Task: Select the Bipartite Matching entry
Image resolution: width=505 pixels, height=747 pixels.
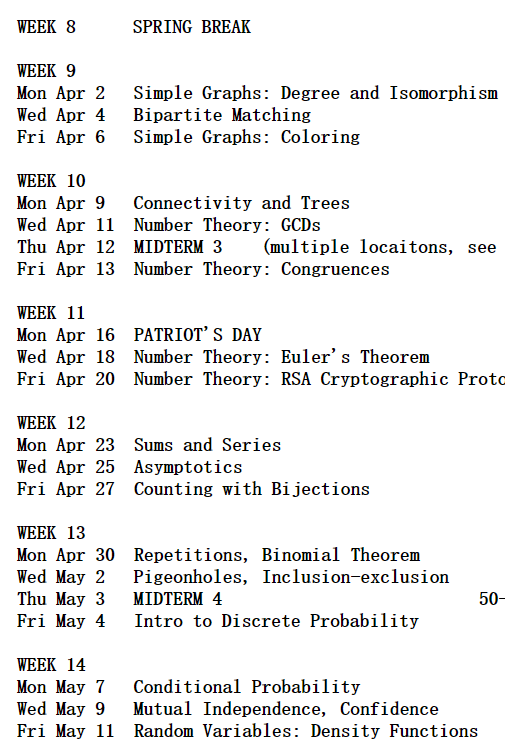Action: click(x=222, y=115)
